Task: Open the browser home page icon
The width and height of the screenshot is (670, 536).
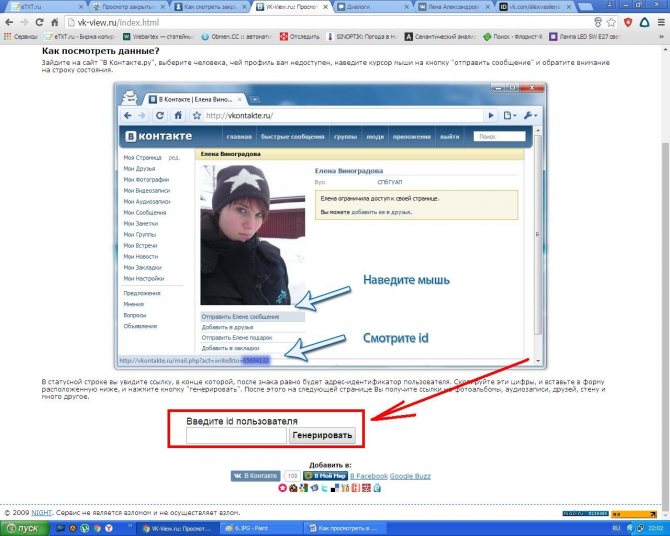Action: click(54, 22)
